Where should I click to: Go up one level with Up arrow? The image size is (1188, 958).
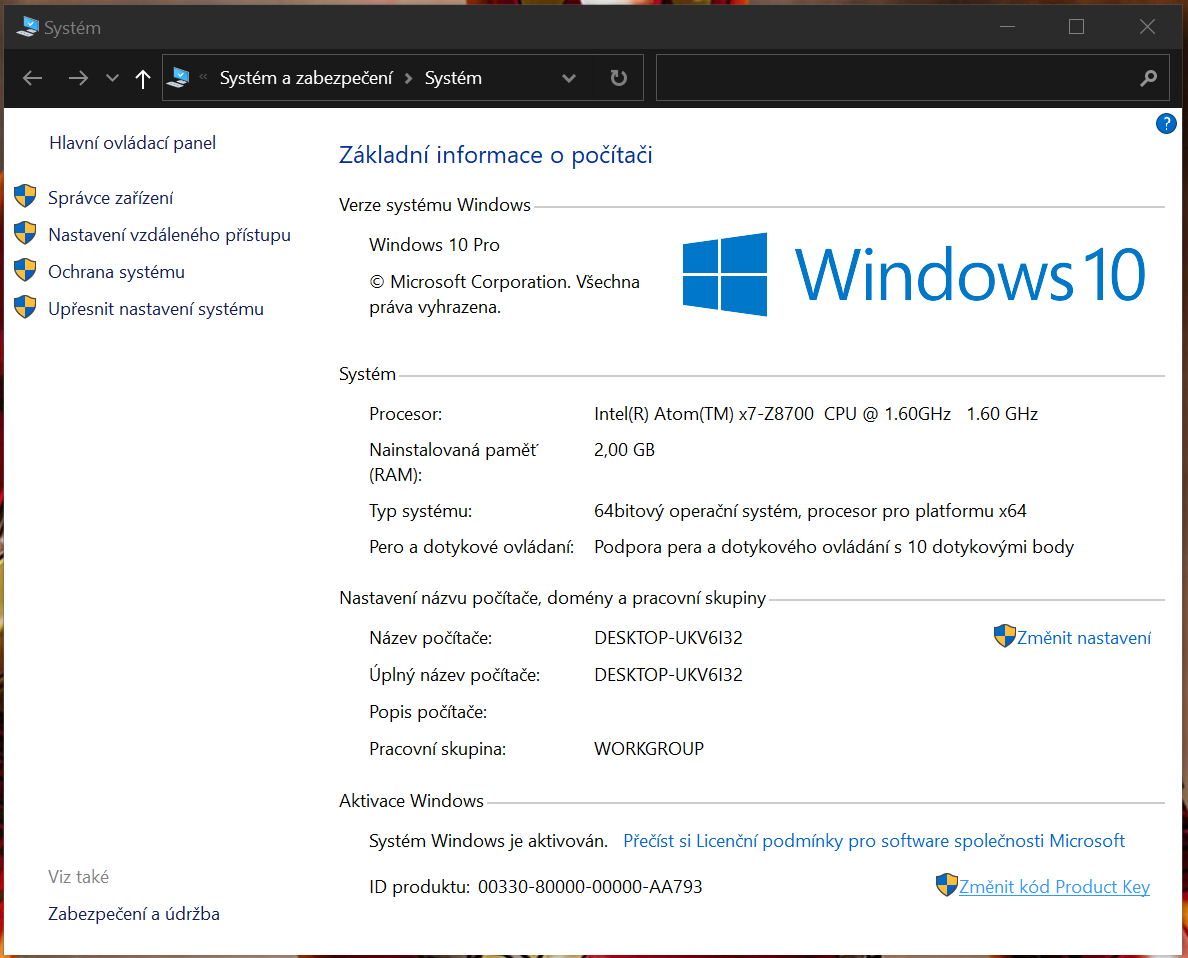coord(142,78)
